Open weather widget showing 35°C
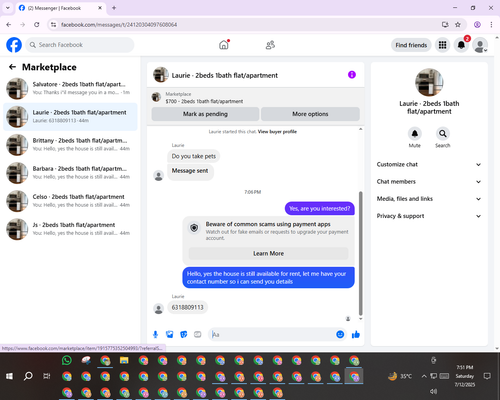500x400 pixels. pyautogui.click(x=400, y=376)
